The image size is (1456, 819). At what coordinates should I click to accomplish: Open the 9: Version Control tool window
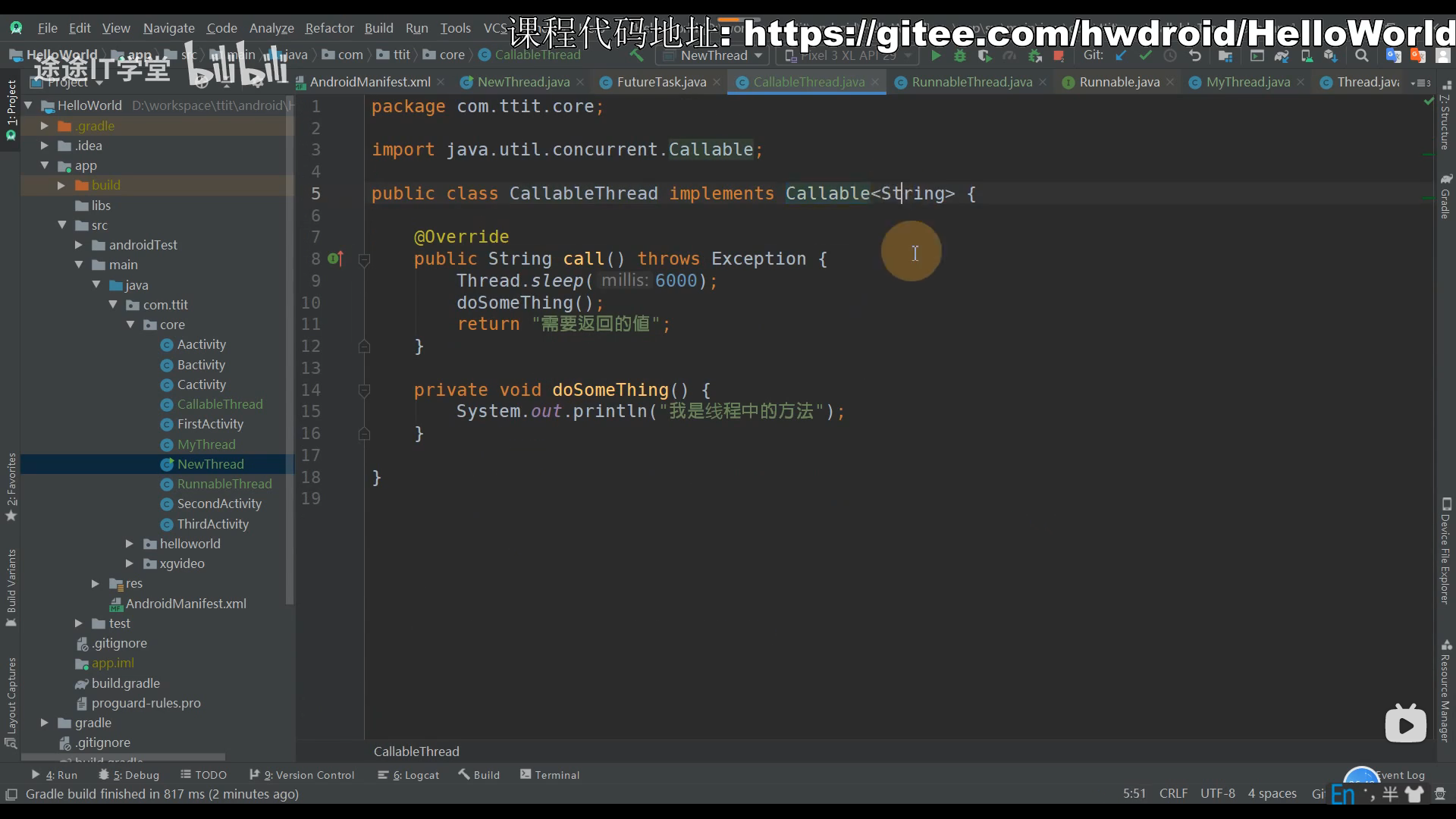tap(302, 775)
